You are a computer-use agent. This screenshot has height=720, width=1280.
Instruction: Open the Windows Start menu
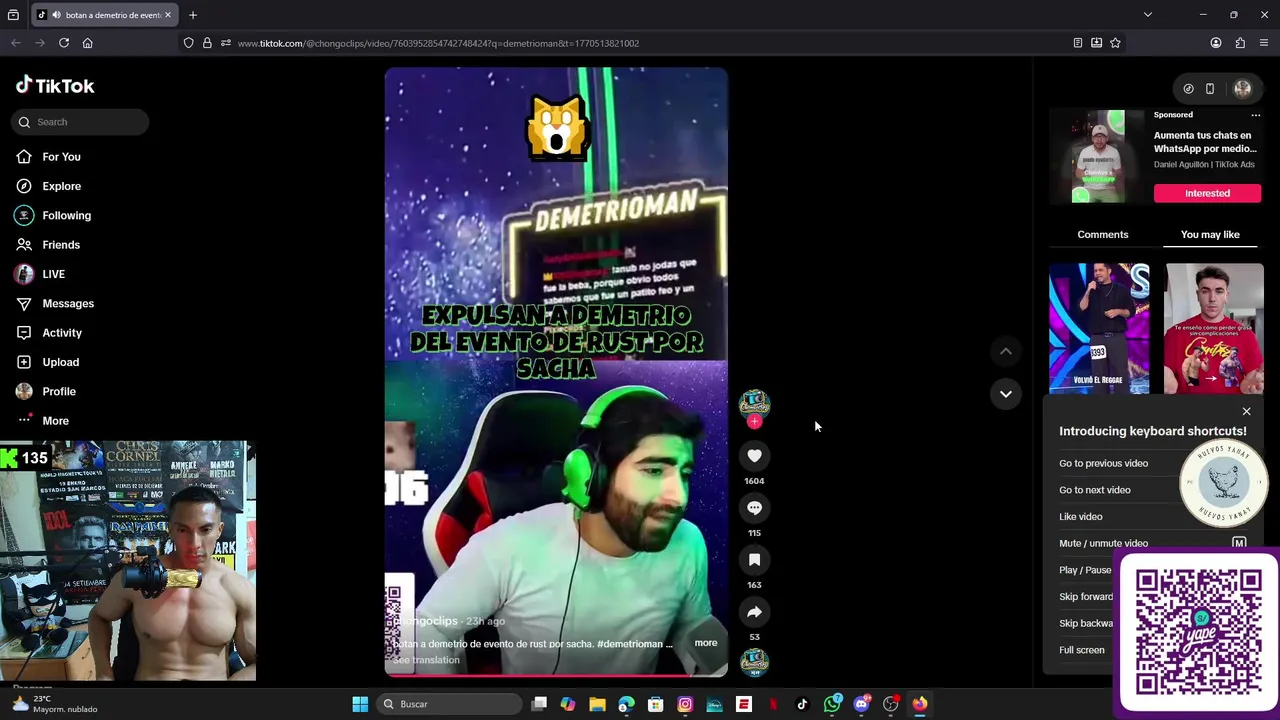click(x=360, y=704)
